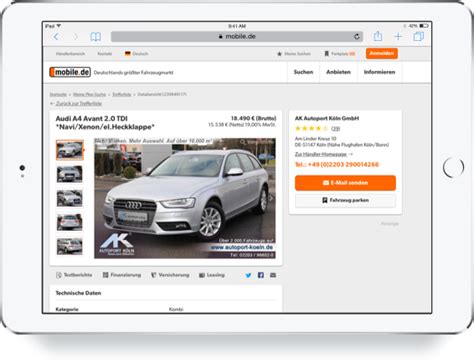This screenshot has width=474, height=363.
Task: Open the Händlerbereich link
Action: (x=70, y=54)
